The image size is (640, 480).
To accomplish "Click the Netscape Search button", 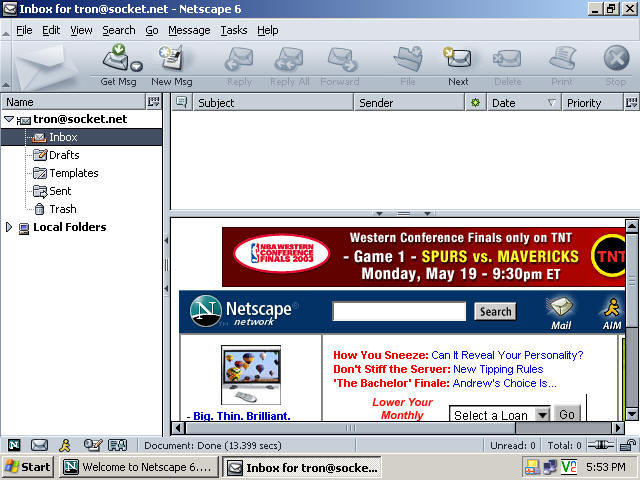I will (x=495, y=311).
